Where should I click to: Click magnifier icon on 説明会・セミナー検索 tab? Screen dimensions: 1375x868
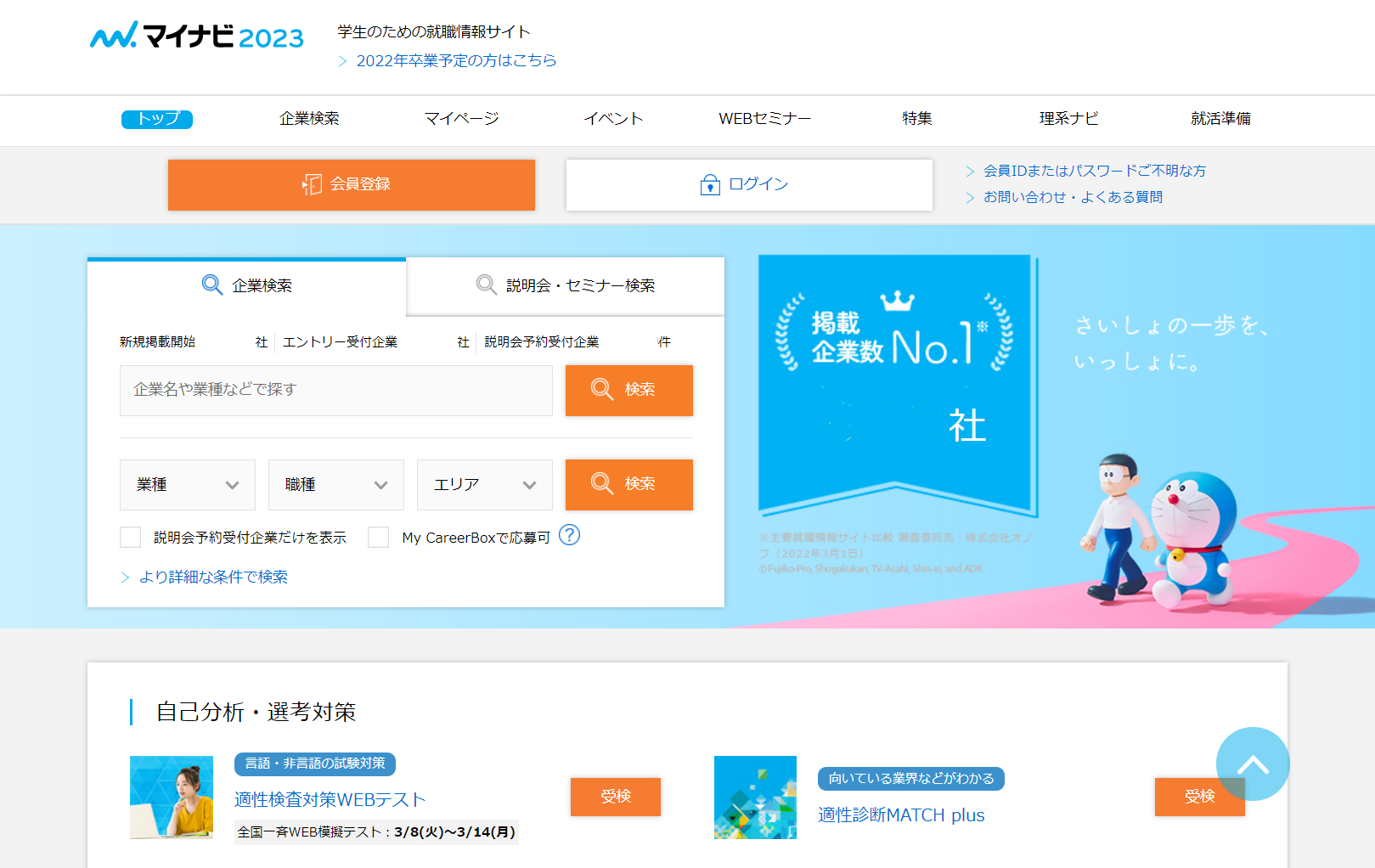click(x=487, y=285)
